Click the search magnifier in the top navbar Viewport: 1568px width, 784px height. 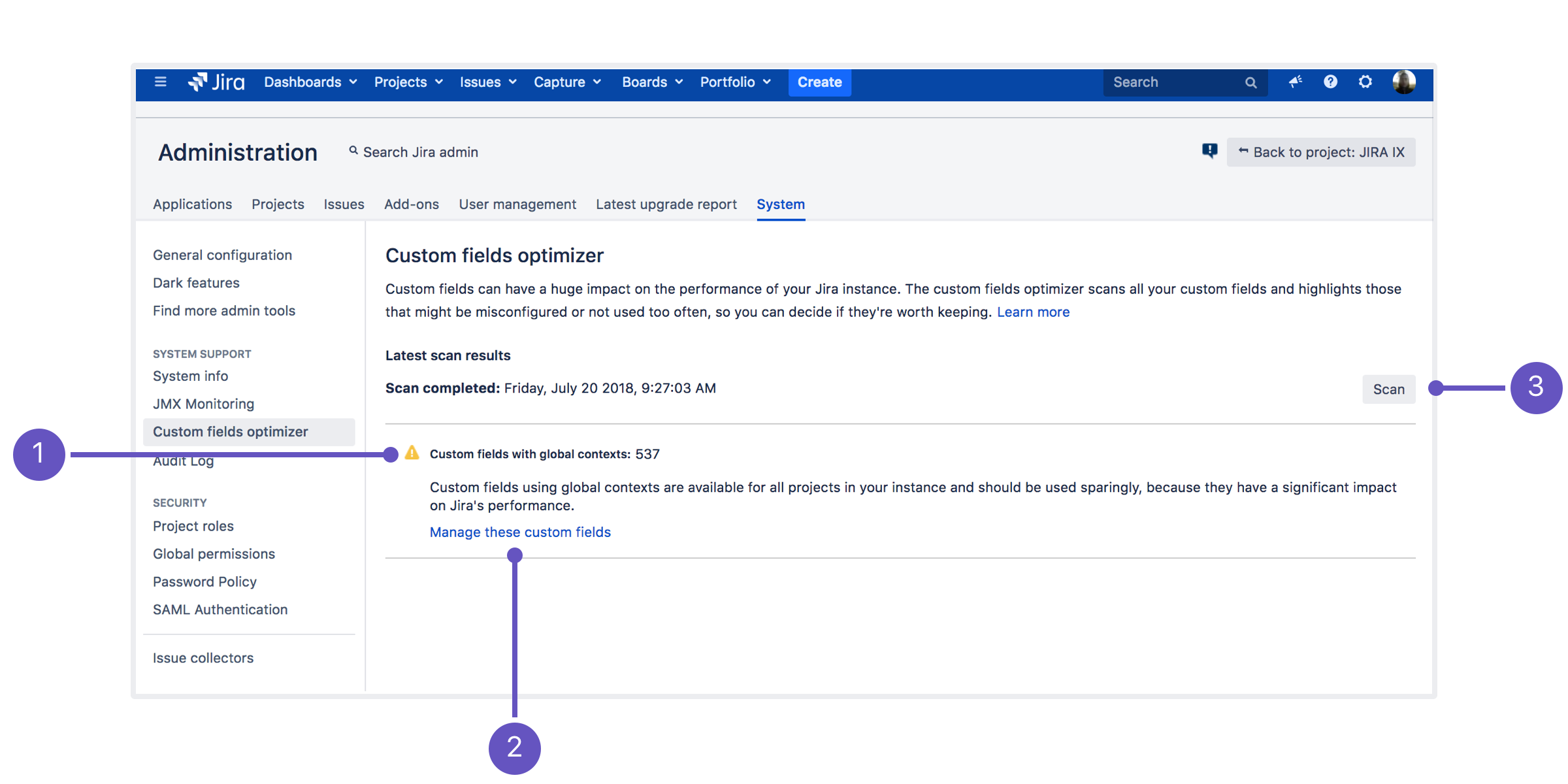(x=1250, y=82)
